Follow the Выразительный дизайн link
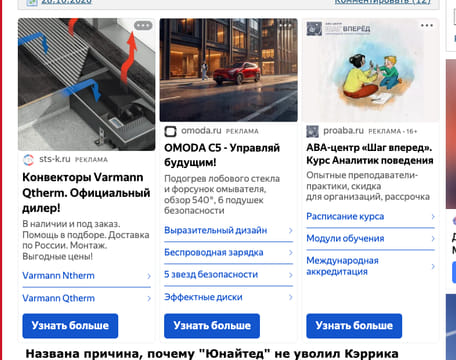This screenshot has height=360, width=456. 216,230
